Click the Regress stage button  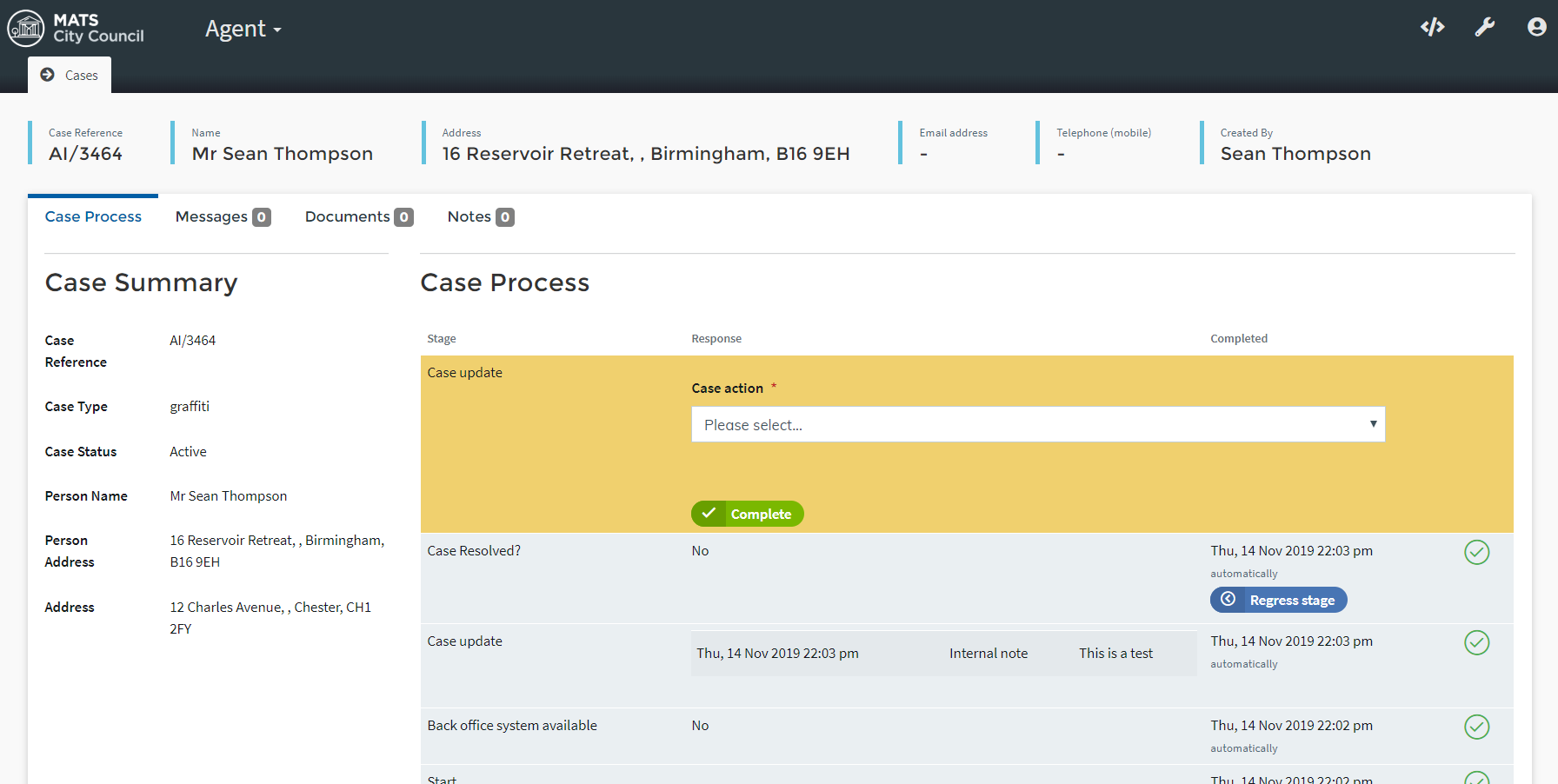click(1278, 600)
